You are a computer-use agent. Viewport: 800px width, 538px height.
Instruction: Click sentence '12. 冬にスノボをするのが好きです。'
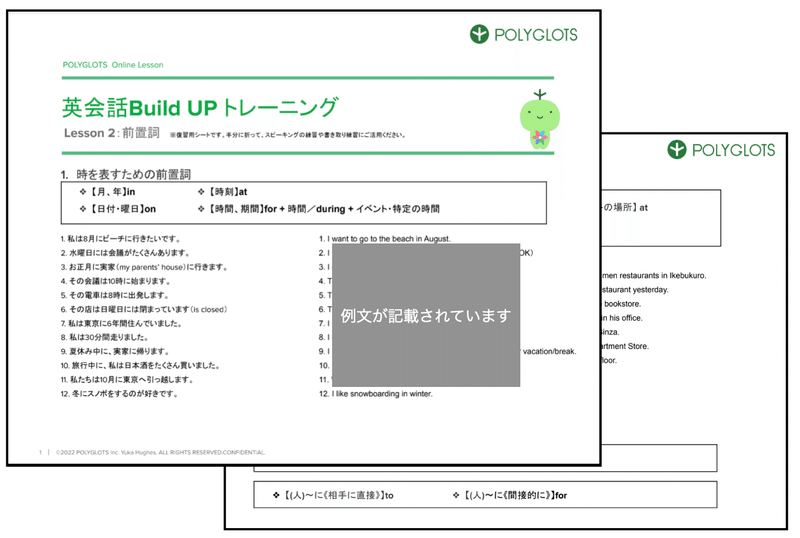[119, 394]
